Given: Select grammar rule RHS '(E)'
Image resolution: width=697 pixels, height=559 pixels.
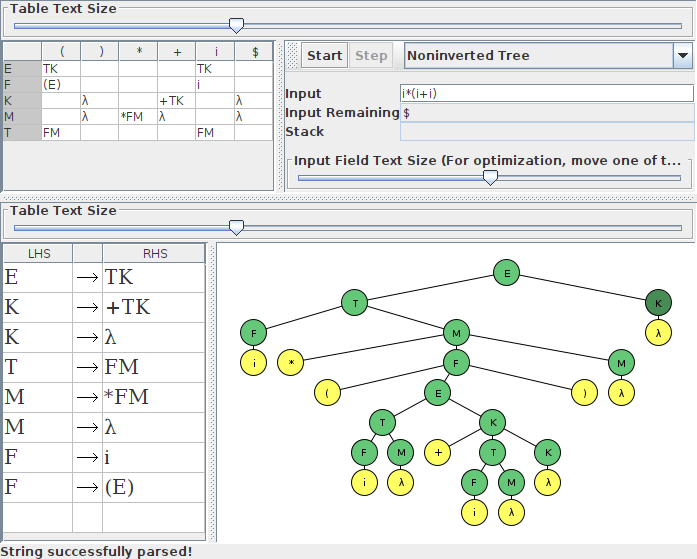Looking at the screenshot, I should tap(154, 487).
